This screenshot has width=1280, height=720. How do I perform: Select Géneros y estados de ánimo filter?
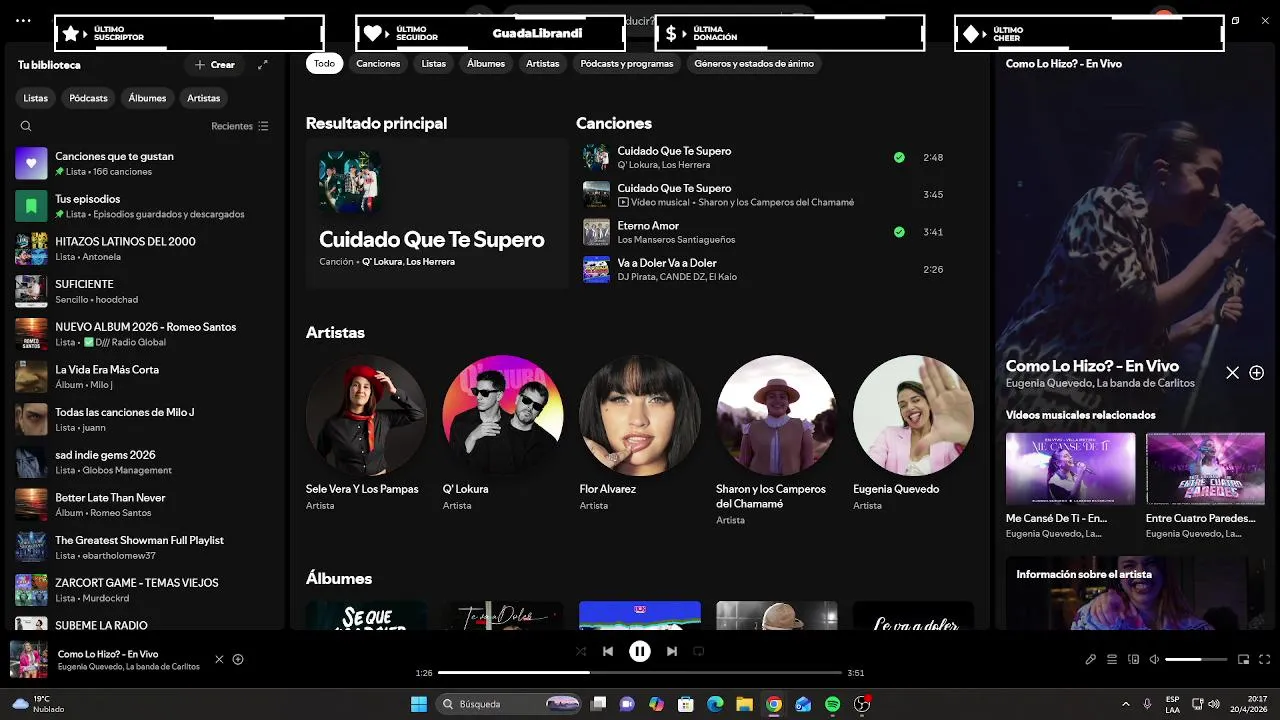[754, 63]
